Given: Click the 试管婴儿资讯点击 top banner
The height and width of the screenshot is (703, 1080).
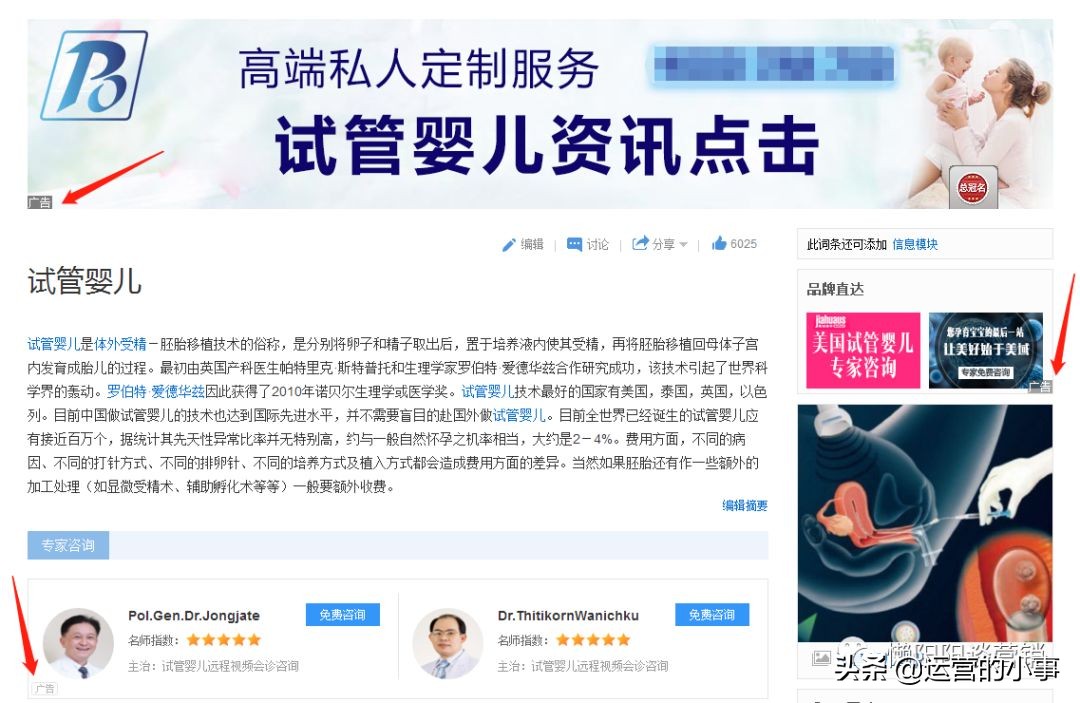Looking at the screenshot, I should pyautogui.click(x=540, y=114).
